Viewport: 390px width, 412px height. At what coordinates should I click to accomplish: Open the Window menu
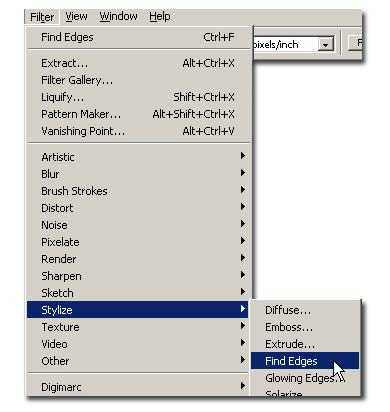(118, 16)
